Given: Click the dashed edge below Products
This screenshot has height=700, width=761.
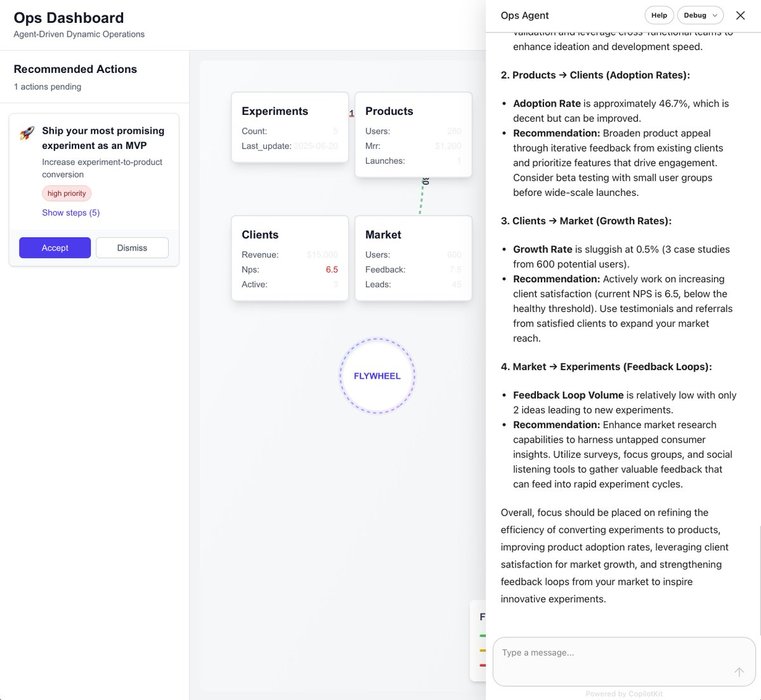Looking at the screenshot, I should (422, 196).
